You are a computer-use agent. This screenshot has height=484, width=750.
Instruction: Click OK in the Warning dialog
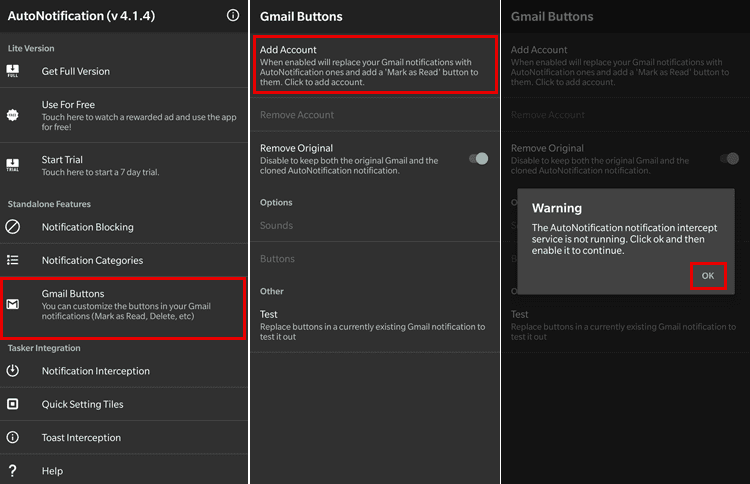708,276
